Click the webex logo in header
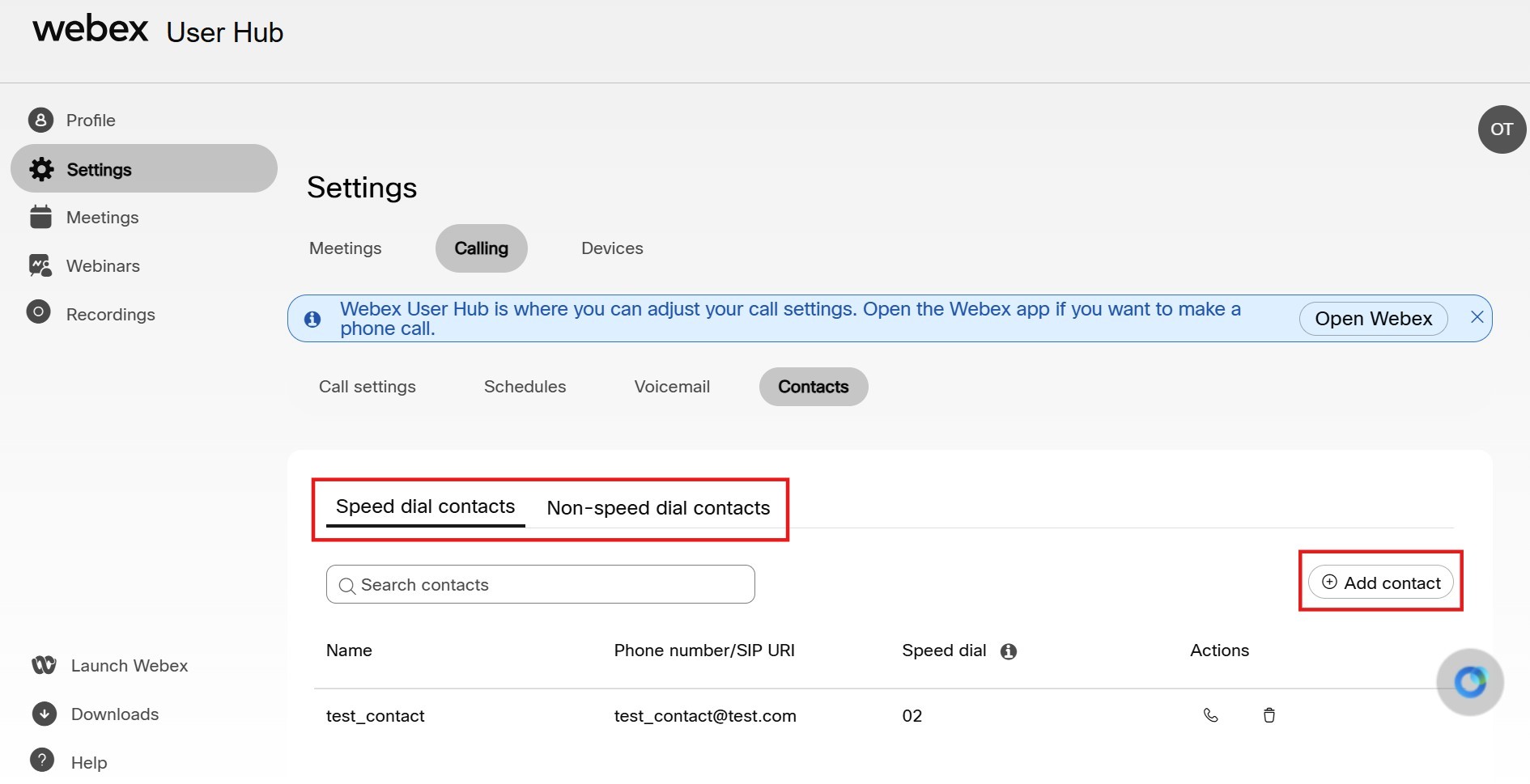1530x784 pixels. coord(91,29)
